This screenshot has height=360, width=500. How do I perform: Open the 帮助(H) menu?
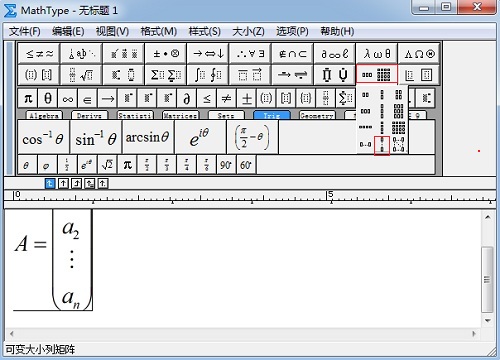tap(337, 32)
